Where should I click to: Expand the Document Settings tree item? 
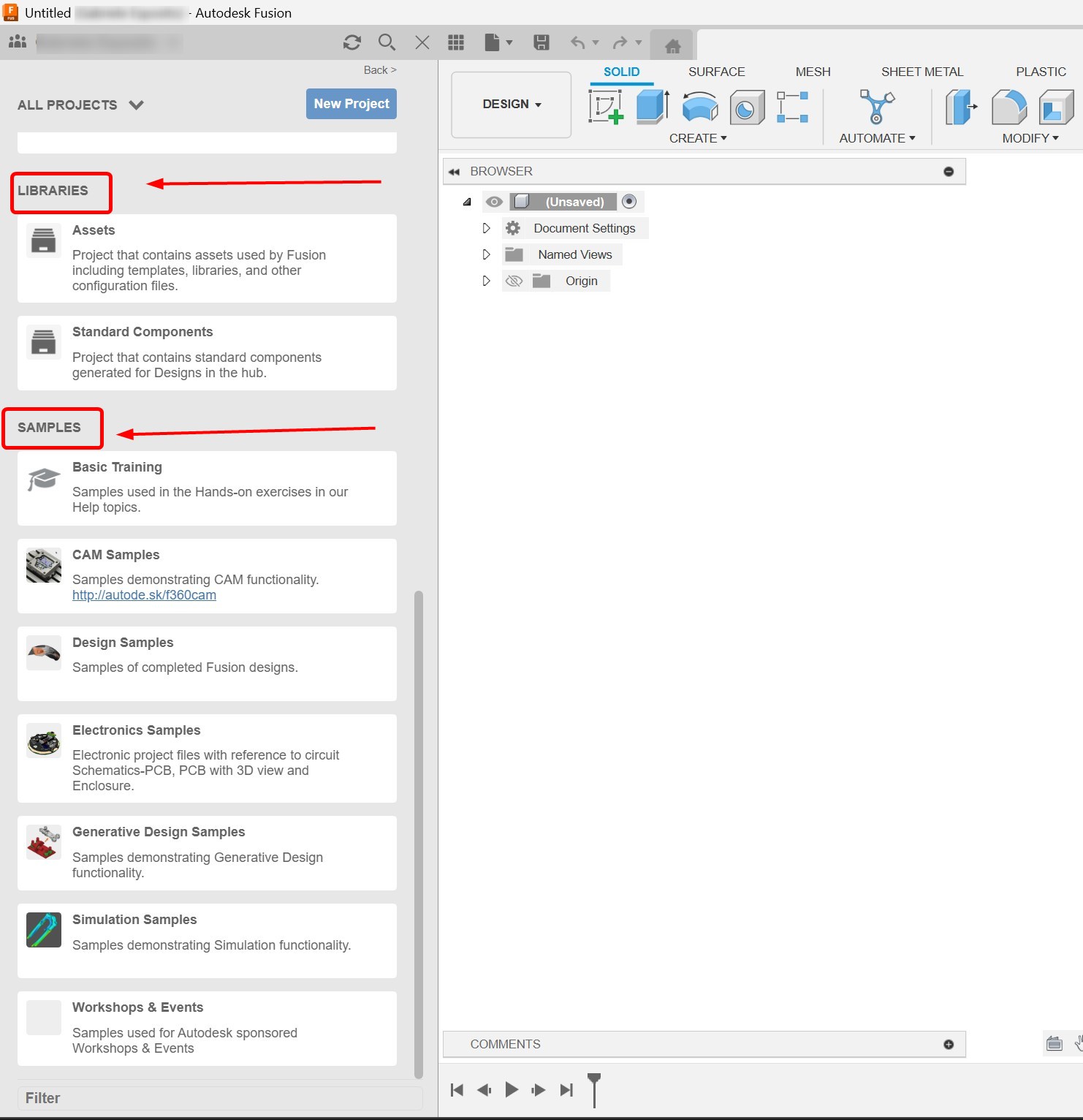(x=486, y=228)
